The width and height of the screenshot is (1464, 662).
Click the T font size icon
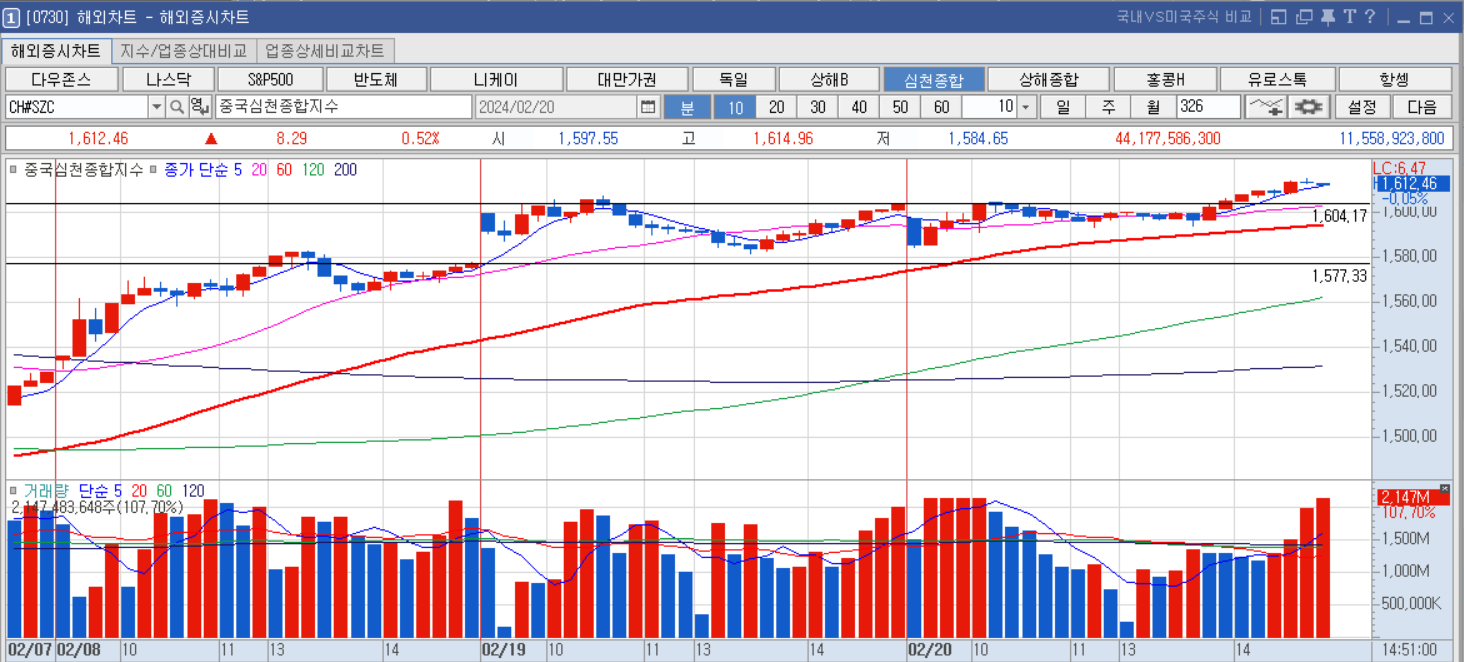coord(1350,16)
